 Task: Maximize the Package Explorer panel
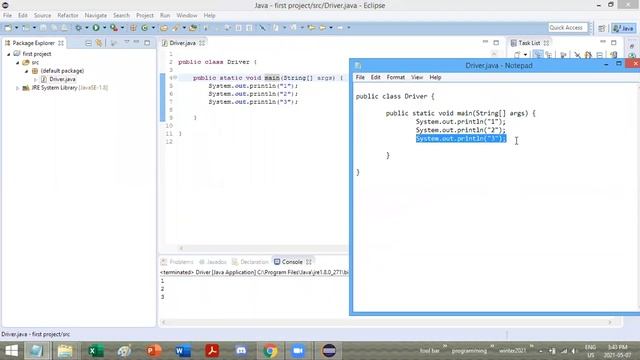147,42
